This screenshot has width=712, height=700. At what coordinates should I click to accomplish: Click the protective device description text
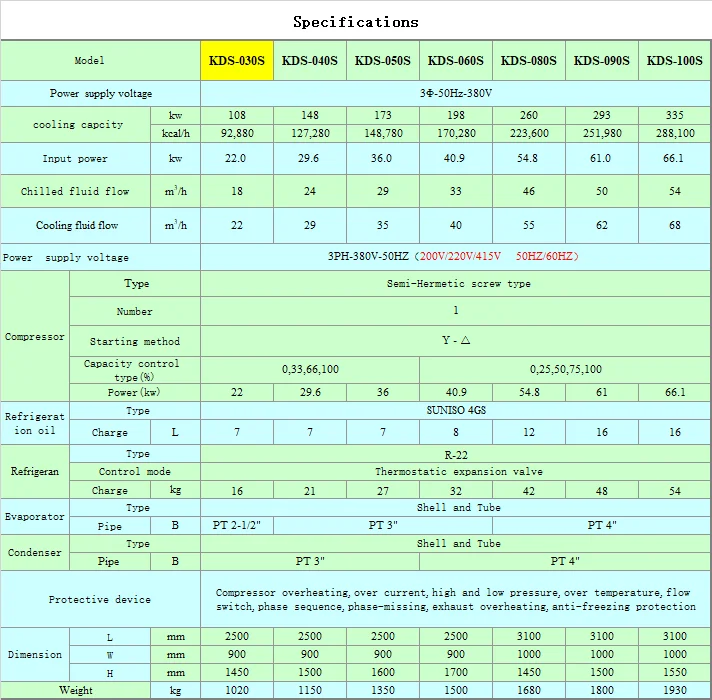pyautogui.click(x=455, y=599)
